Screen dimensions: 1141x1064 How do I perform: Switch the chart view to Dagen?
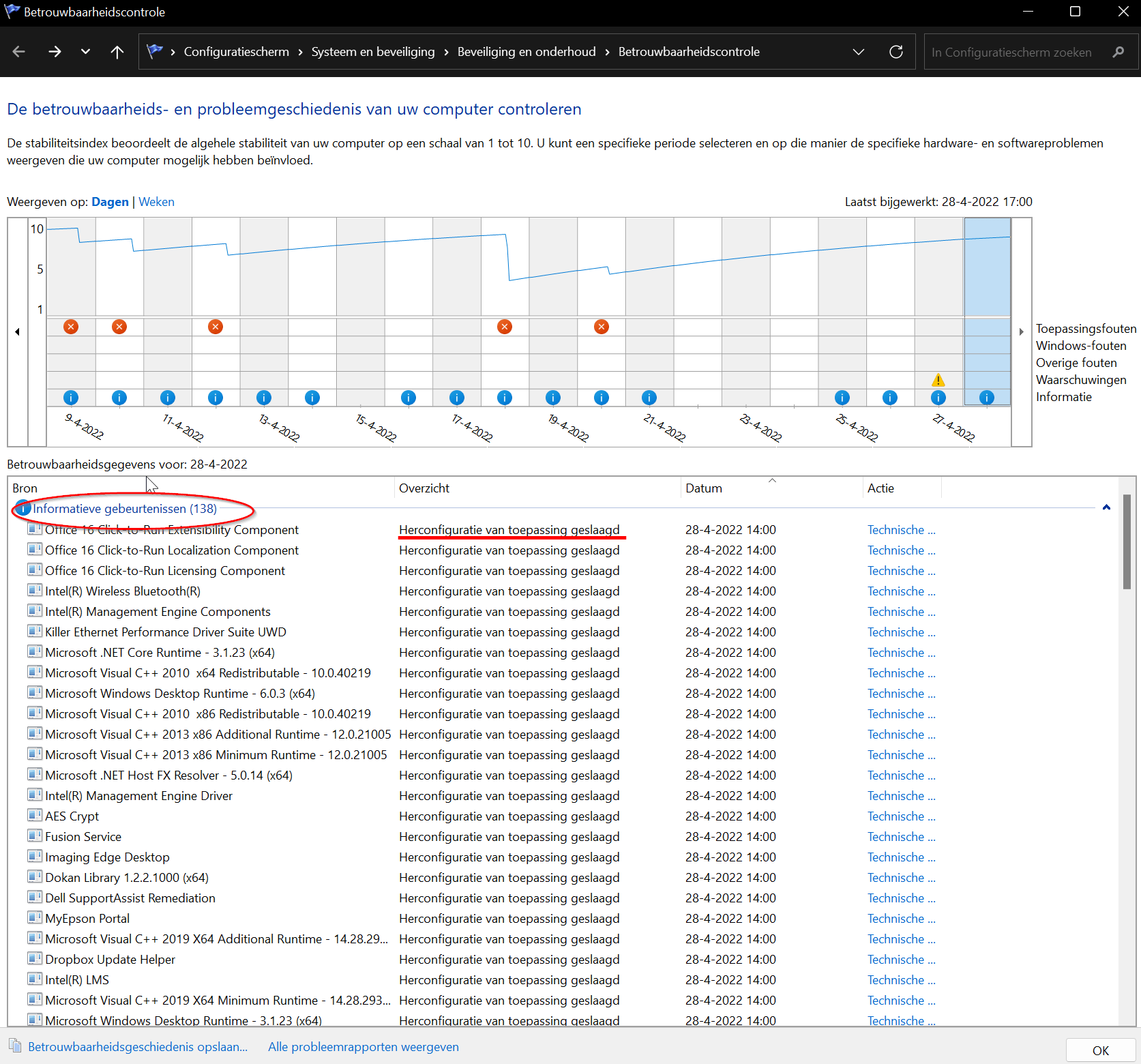[110, 202]
